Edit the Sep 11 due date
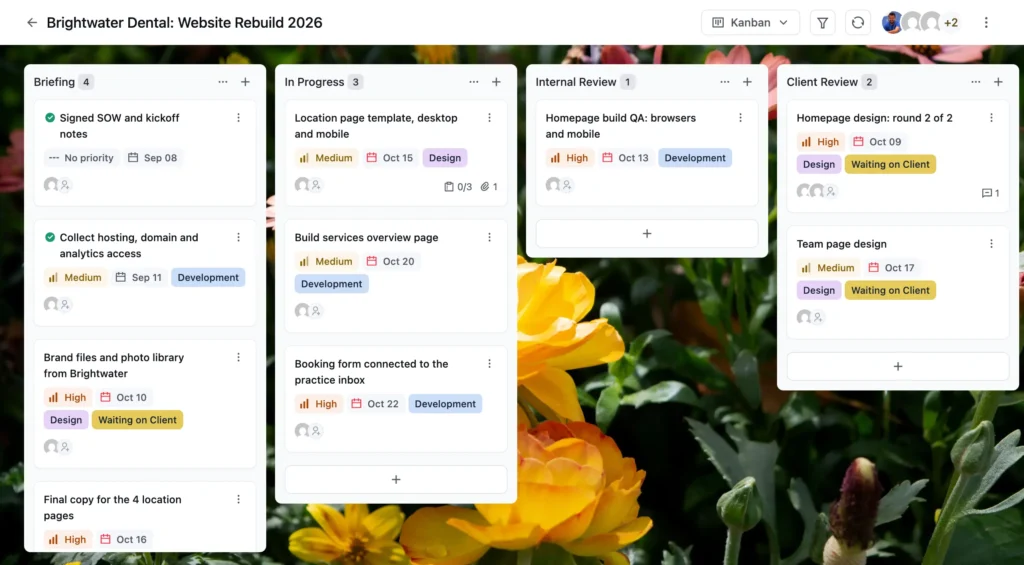 pos(138,277)
